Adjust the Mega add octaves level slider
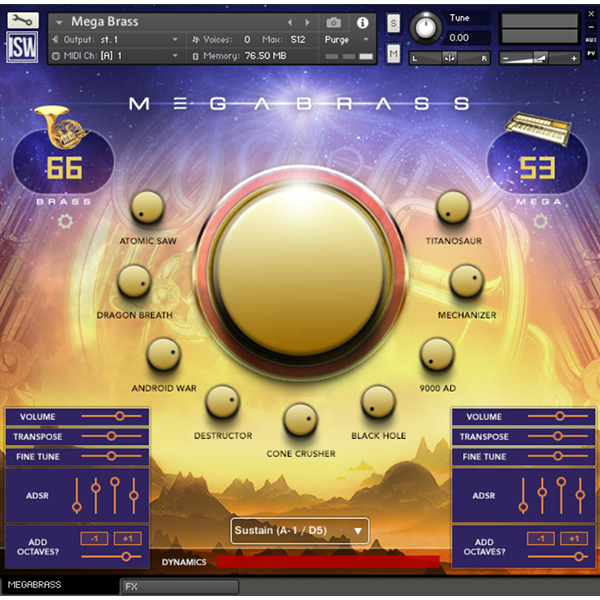The image size is (600, 600). (558, 556)
